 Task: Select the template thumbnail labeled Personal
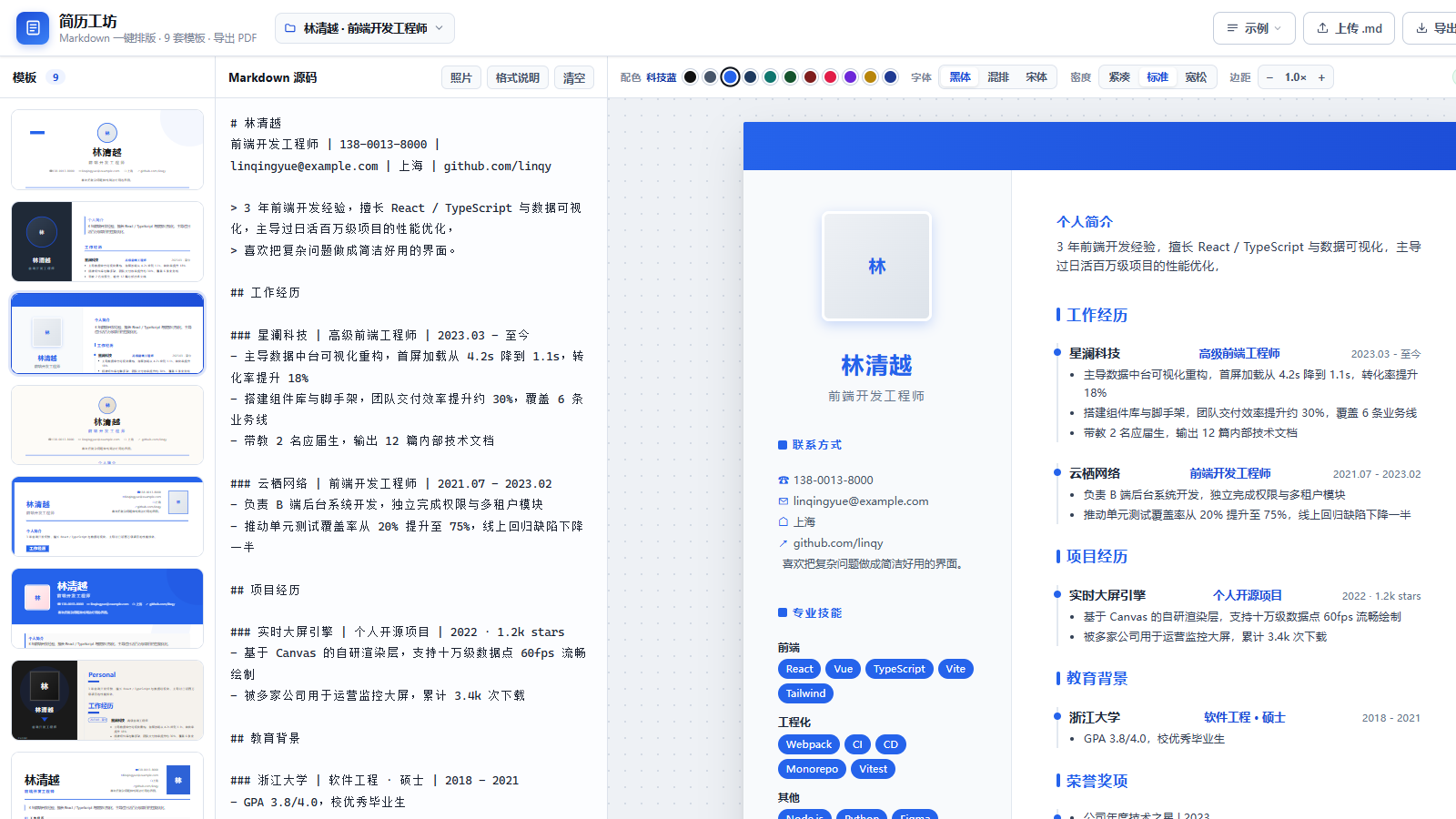107,700
